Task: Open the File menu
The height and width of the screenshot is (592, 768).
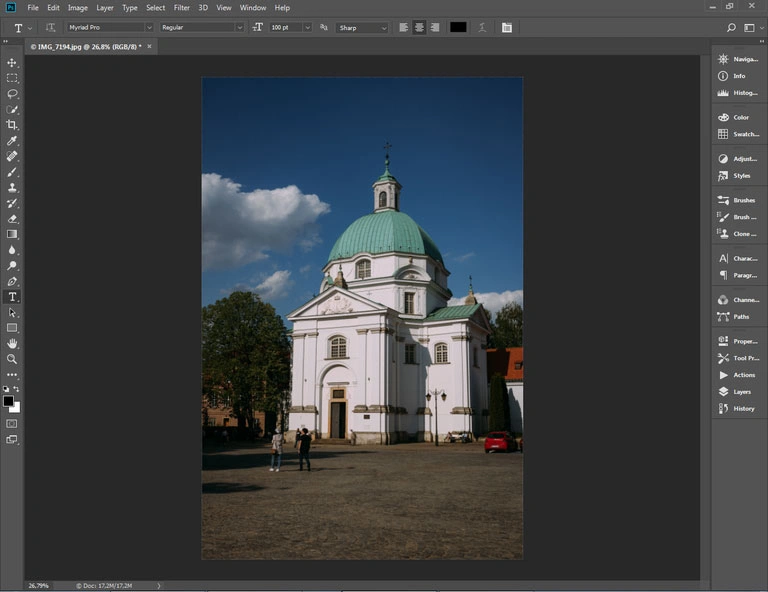Action: [33, 8]
